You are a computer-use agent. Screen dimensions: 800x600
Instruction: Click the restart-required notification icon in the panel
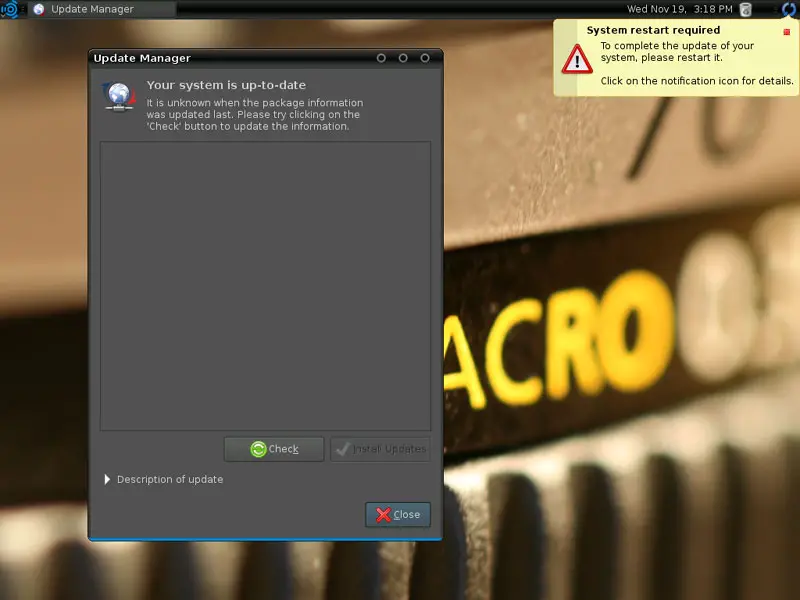[x=789, y=9]
